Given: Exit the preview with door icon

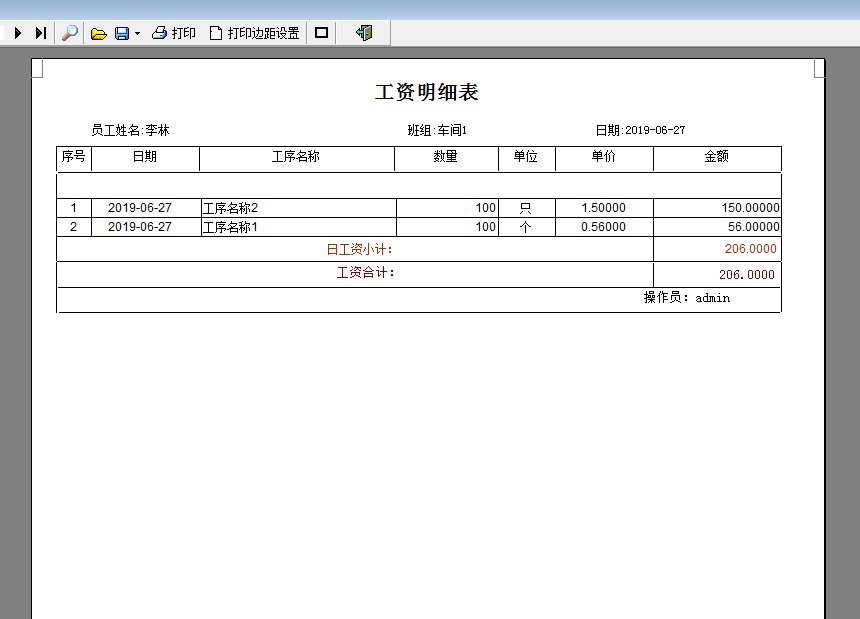Looking at the screenshot, I should tap(364, 33).
